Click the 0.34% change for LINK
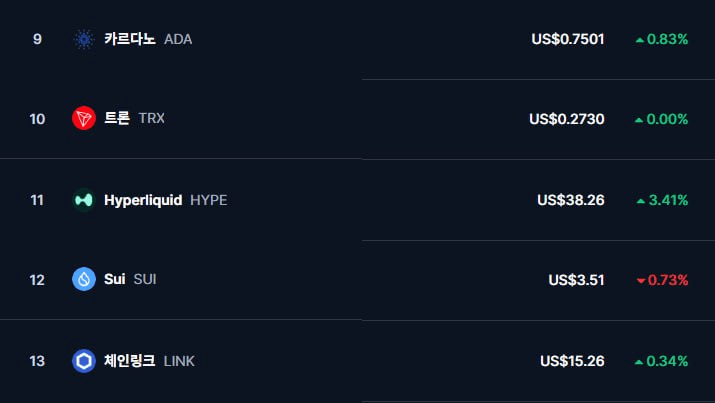Screen dimensions: 715x403 click(667, 361)
